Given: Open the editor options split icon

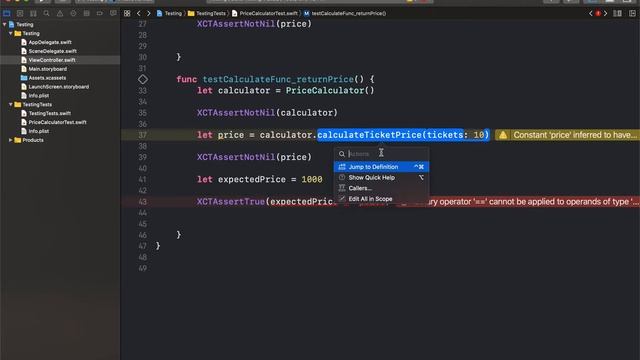Looking at the screenshot, I should coord(618,13).
